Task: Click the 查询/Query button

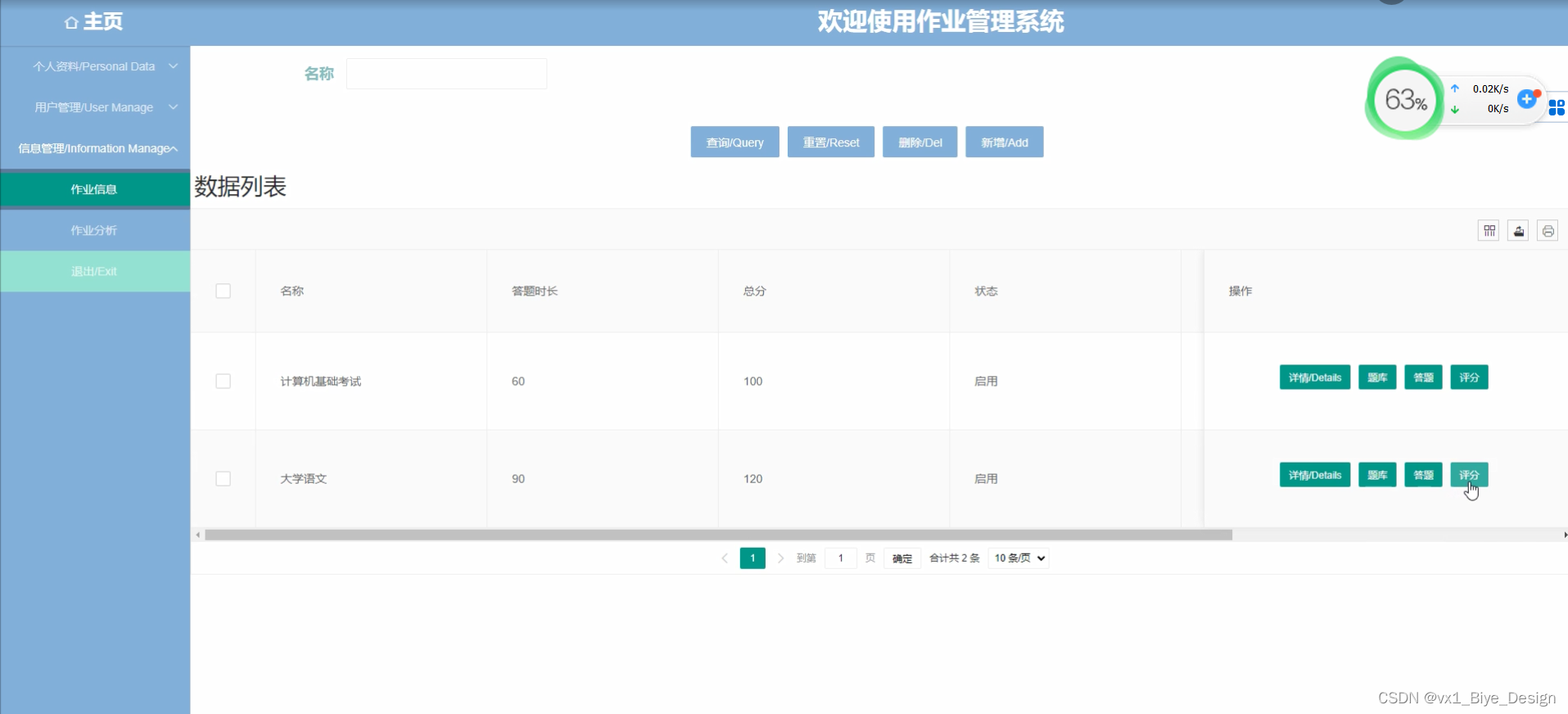Action: [x=734, y=142]
